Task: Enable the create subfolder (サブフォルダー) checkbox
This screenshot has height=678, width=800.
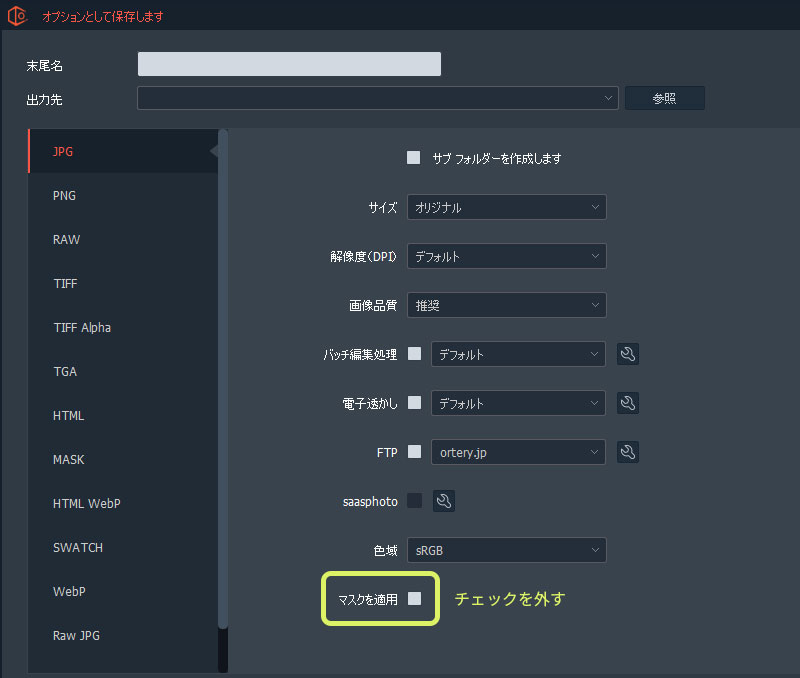Action: pos(413,158)
